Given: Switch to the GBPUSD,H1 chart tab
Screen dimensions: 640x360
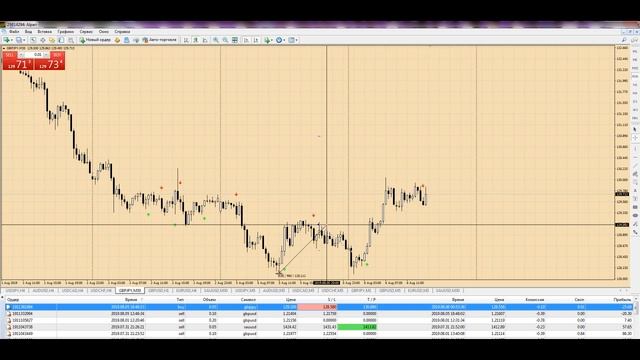Looking at the screenshot, I should [158, 291].
